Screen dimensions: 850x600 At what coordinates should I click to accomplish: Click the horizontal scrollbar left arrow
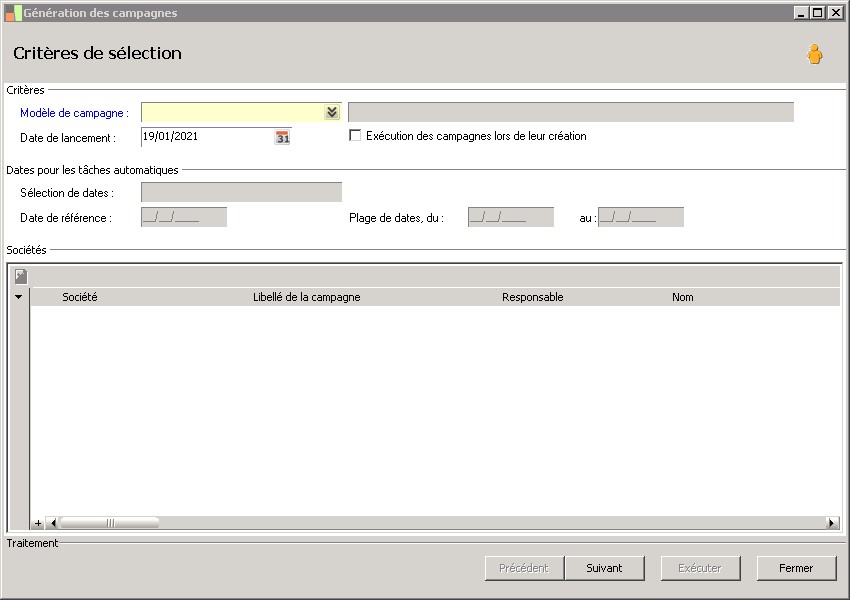pos(53,523)
